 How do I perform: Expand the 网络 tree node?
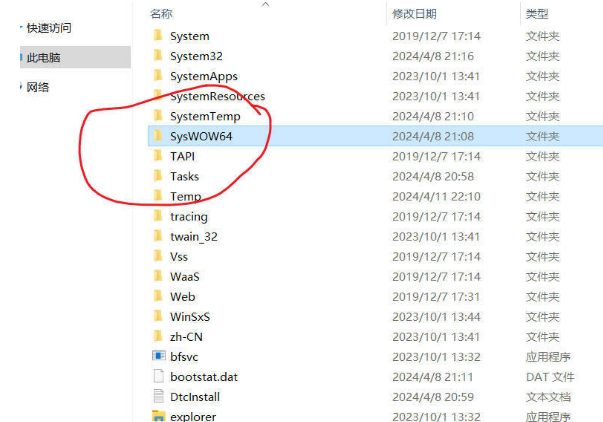(x=21, y=87)
